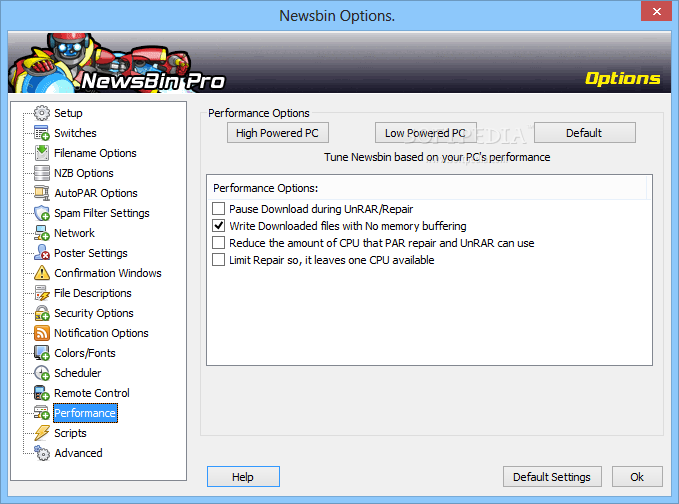Close the Newsbin Options window

(656, 11)
